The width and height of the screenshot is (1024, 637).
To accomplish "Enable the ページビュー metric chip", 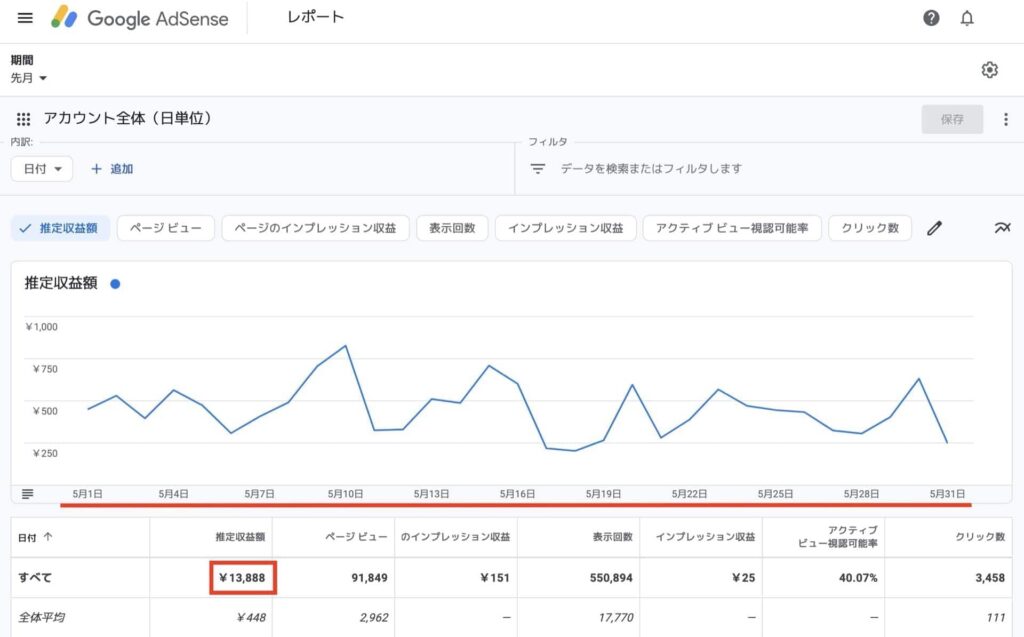I will pos(165,228).
